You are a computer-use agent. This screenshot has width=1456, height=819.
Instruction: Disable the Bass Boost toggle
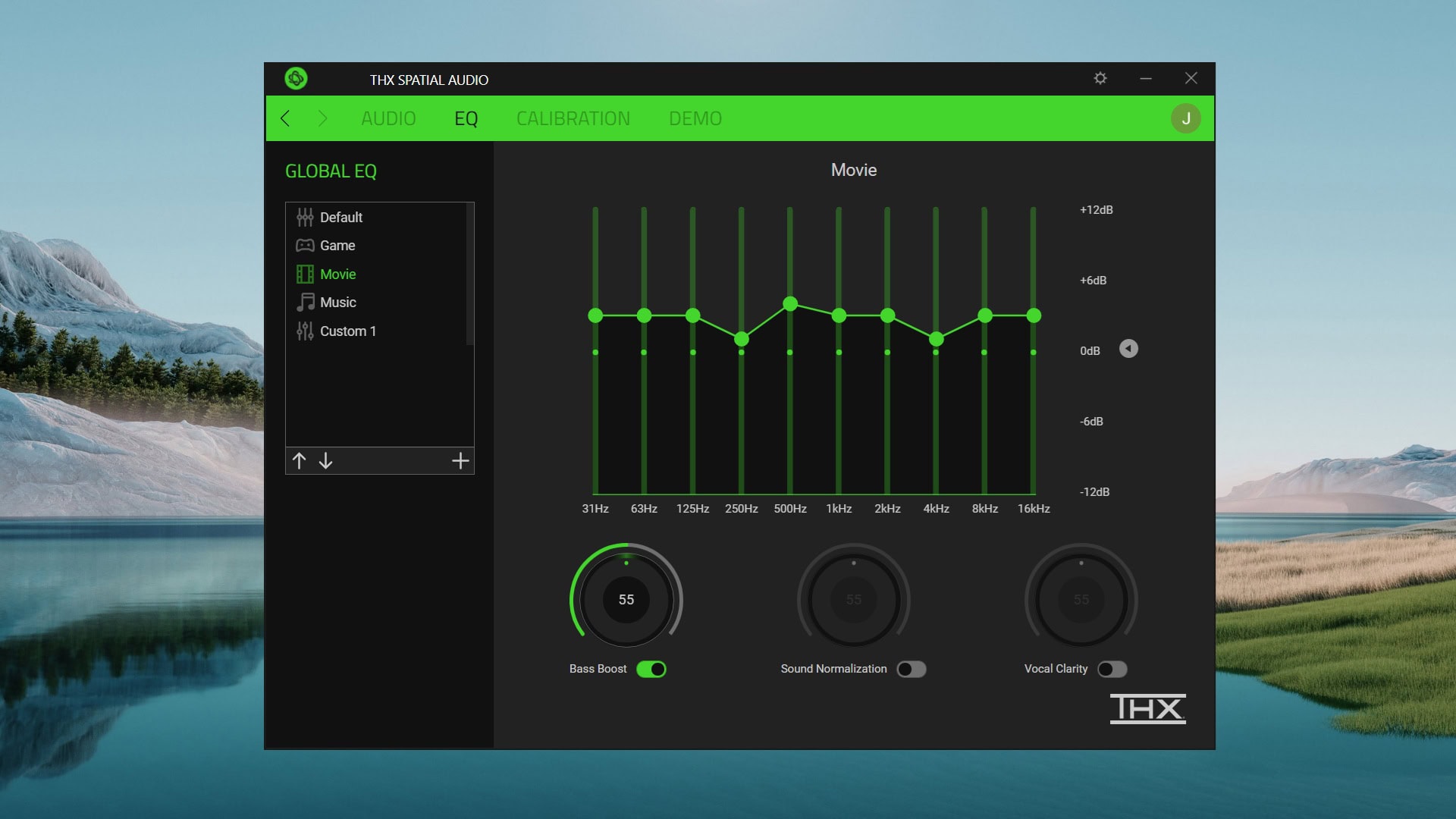pyautogui.click(x=652, y=669)
